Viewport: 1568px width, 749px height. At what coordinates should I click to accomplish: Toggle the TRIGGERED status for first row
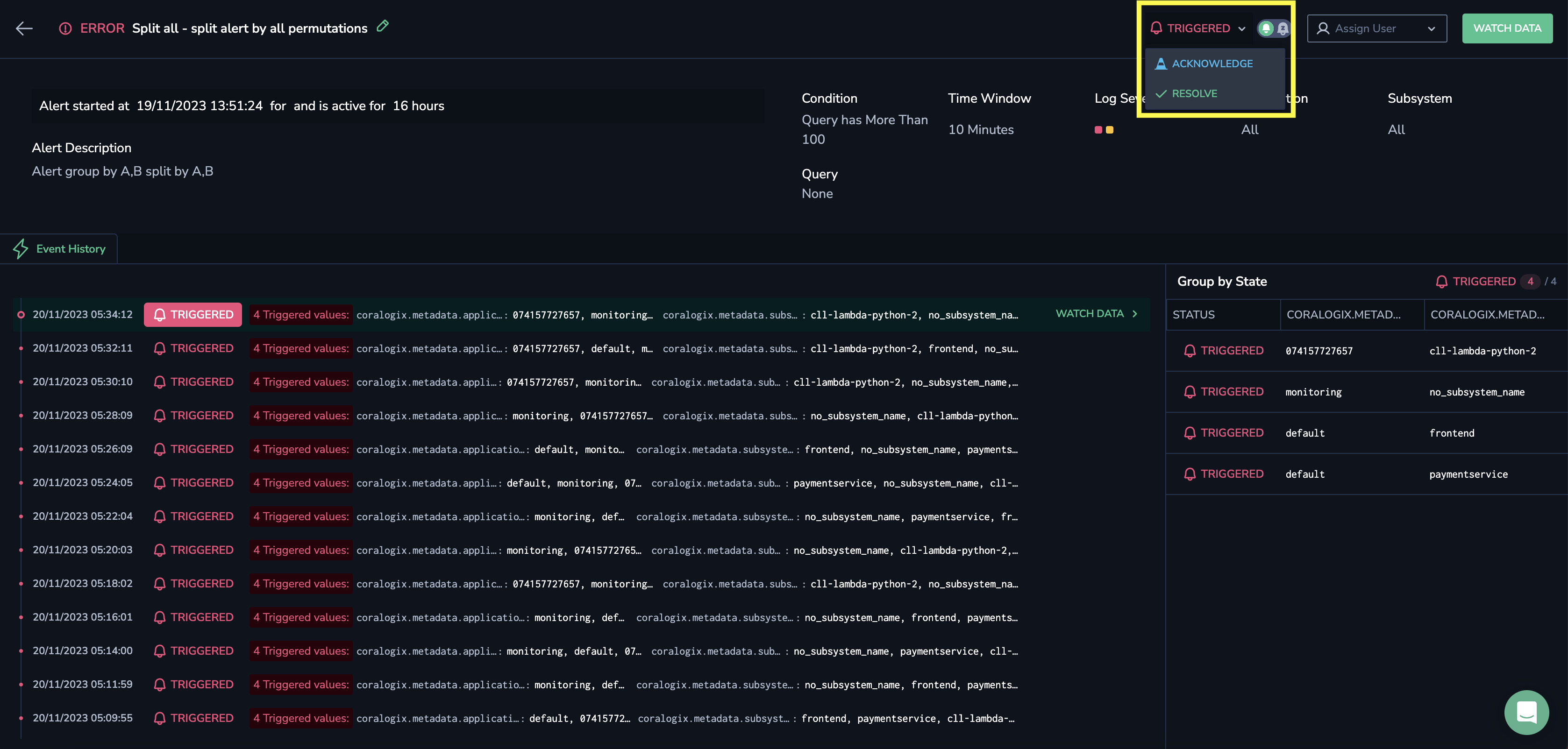pos(193,314)
